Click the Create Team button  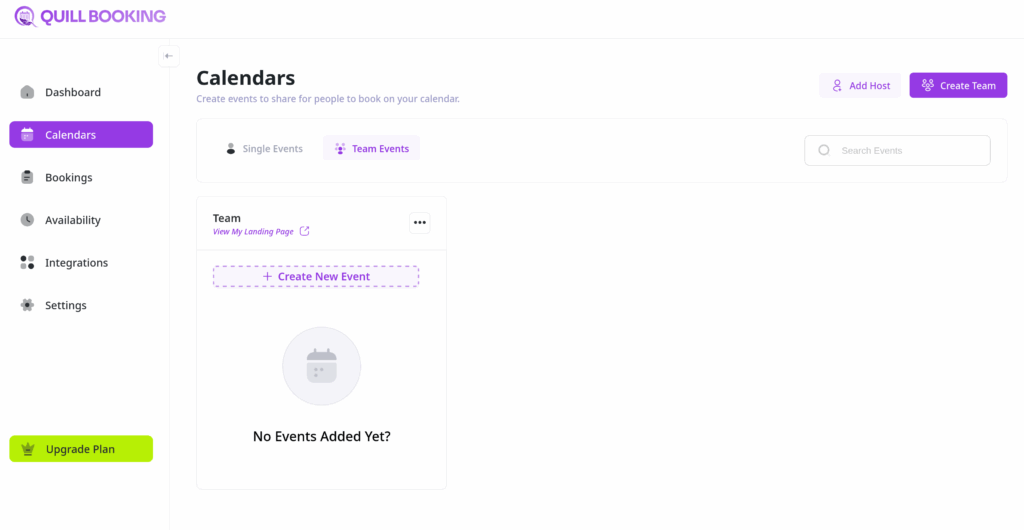tap(958, 86)
